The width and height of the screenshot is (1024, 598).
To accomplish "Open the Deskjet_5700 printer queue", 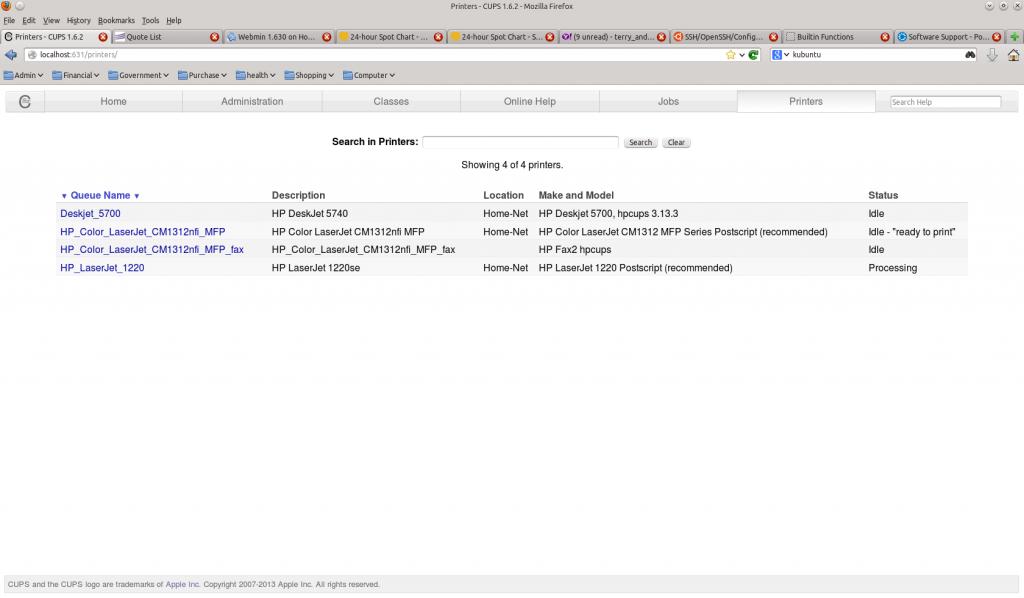I will 90,213.
